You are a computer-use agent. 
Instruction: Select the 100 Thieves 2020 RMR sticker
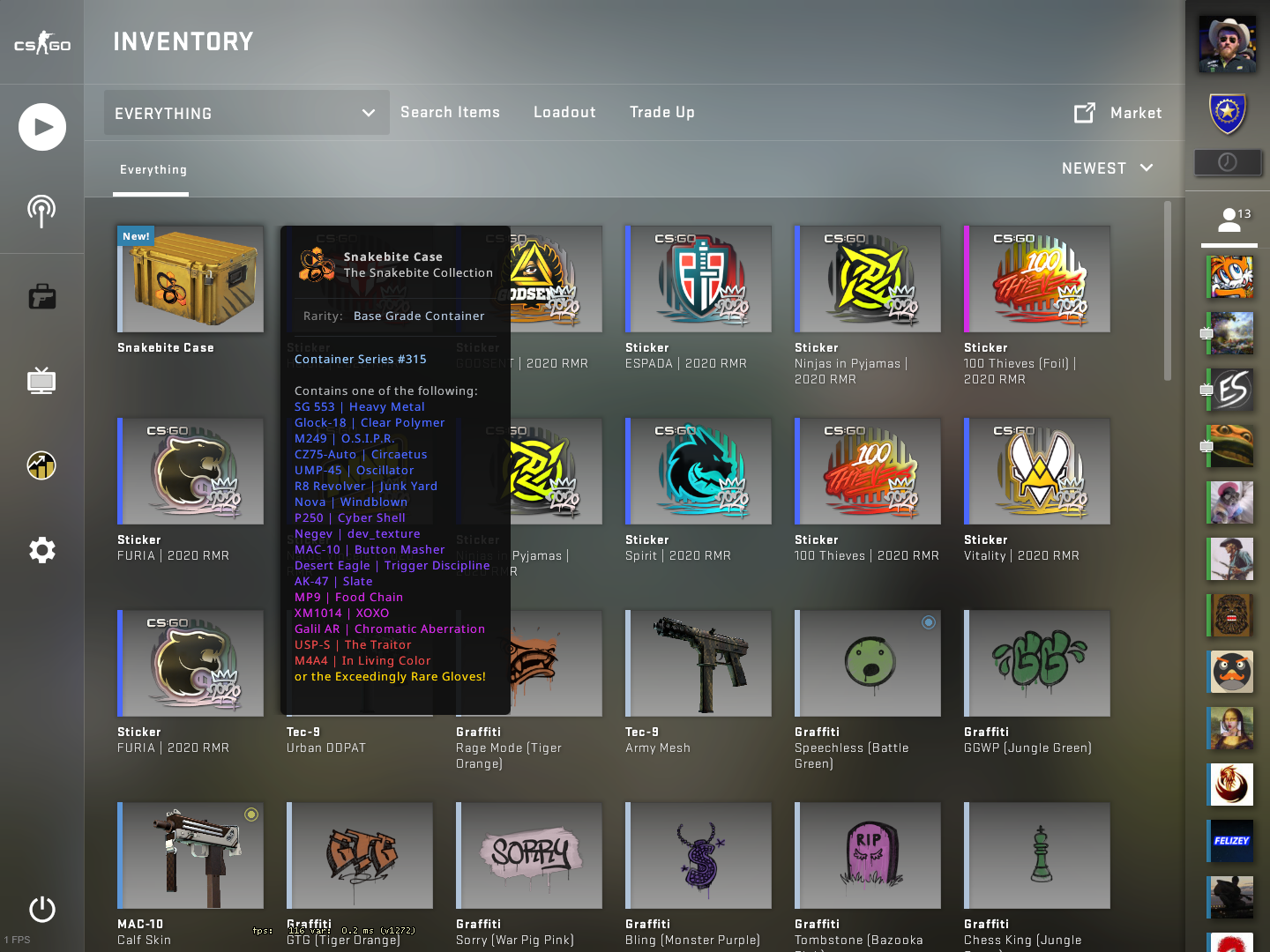point(868,472)
